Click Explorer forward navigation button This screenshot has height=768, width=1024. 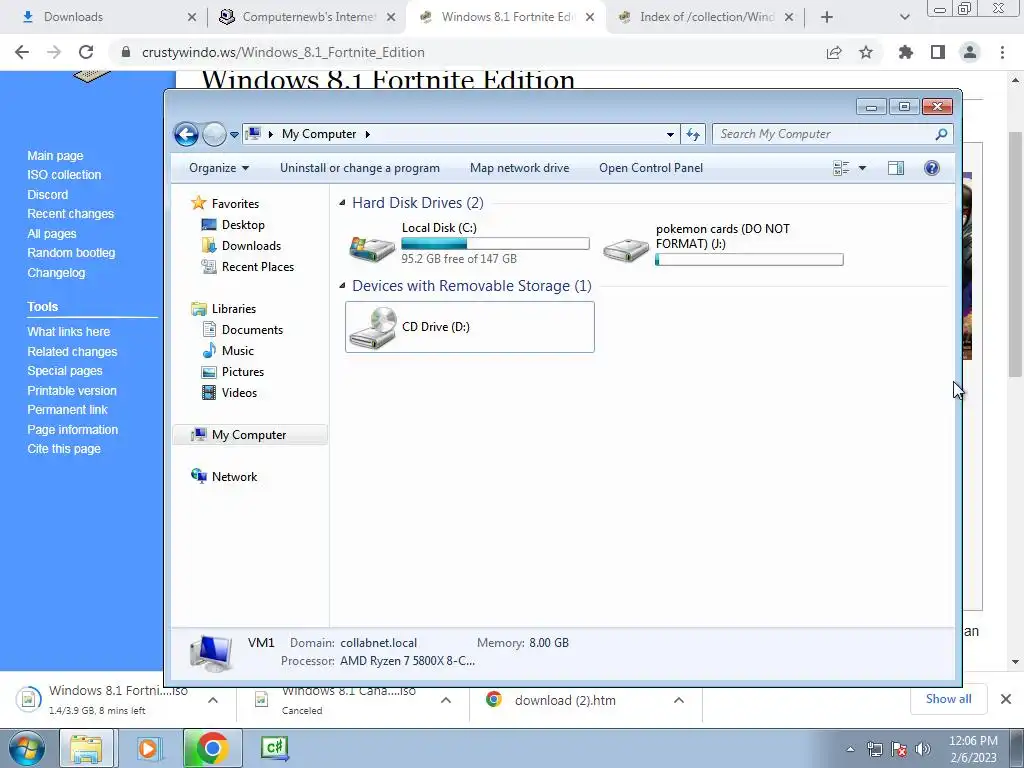coord(214,135)
